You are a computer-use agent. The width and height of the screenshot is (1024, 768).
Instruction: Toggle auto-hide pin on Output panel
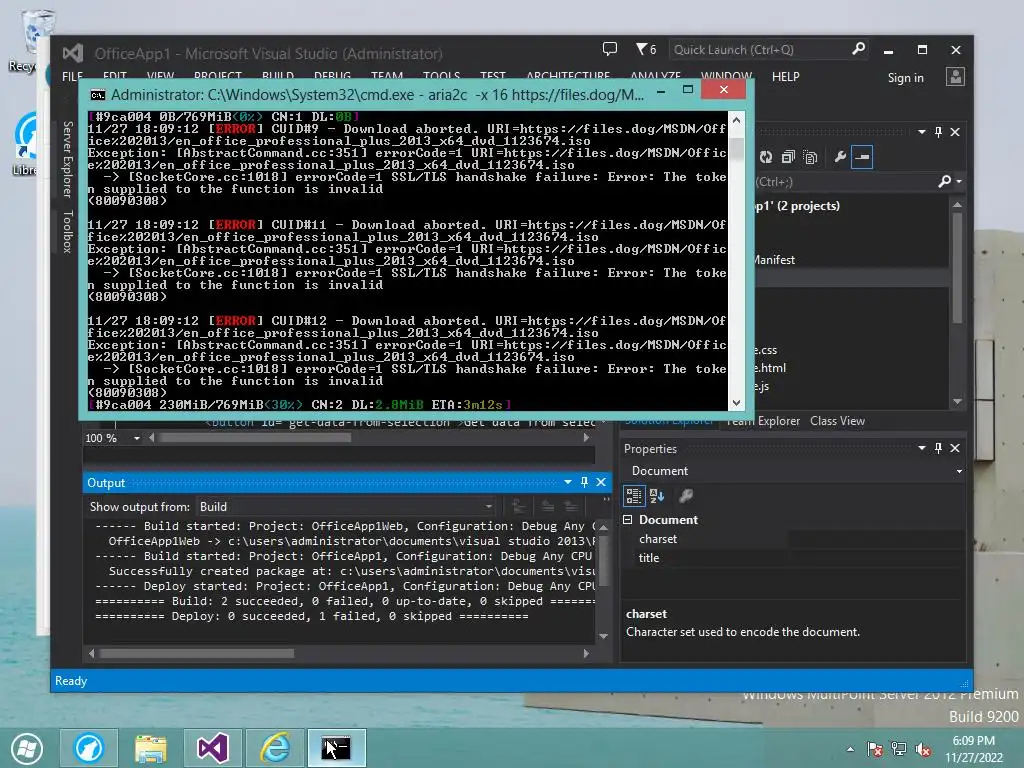584,482
